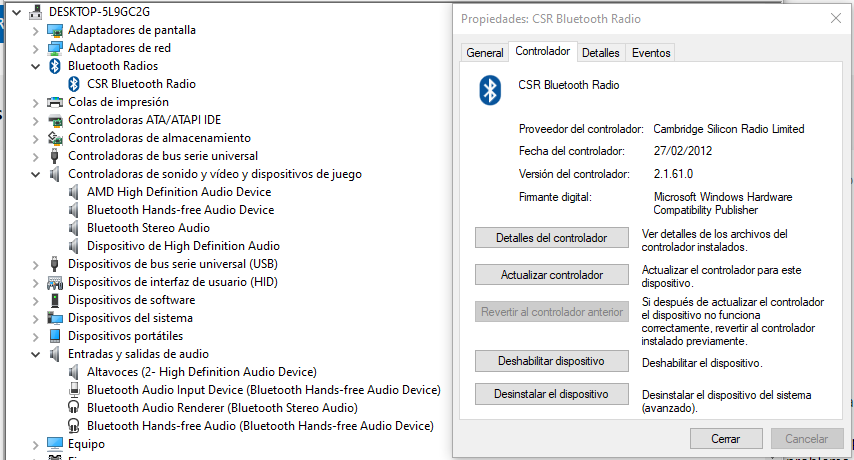Click the Bluetooth Audio Renderer headphones icon

74,407
